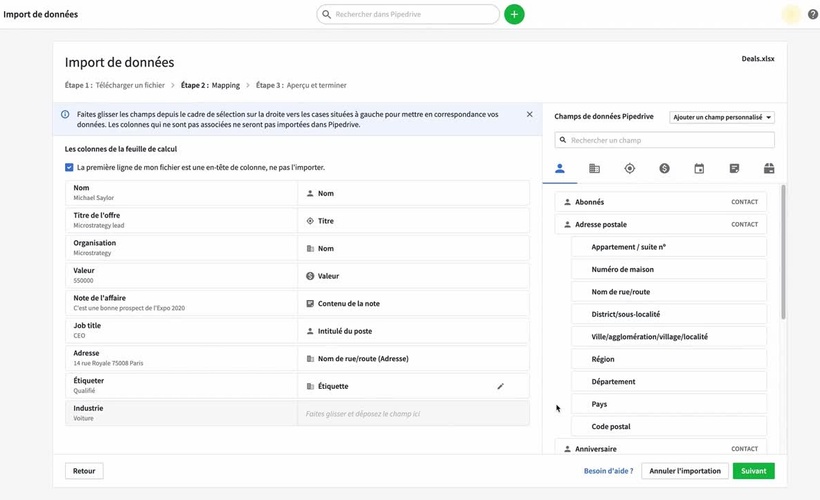Open Ajouter un champ personnalisé dropdown
This screenshot has height=500, width=820.
click(x=722, y=117)
